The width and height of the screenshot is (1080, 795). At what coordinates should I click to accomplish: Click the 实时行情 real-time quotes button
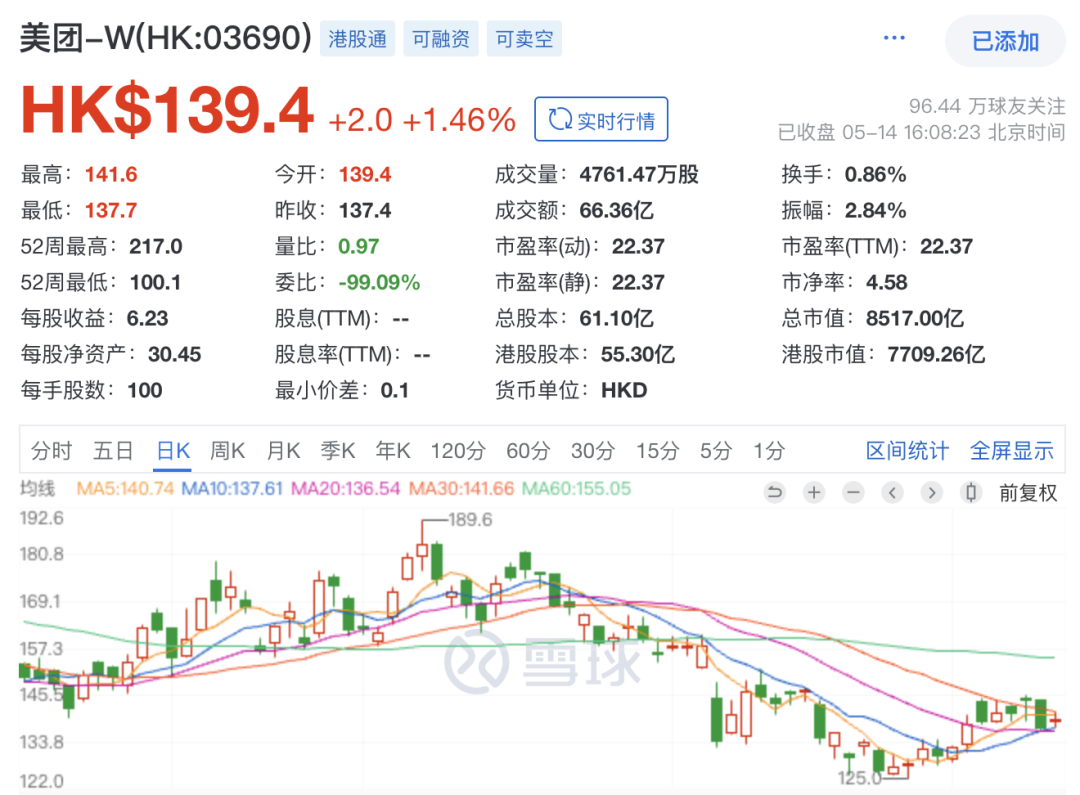click(x=601, y=119)
